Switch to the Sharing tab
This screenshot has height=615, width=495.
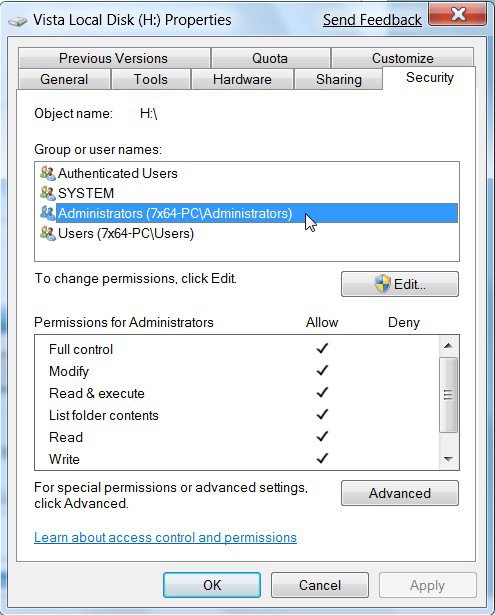[338, 79]
